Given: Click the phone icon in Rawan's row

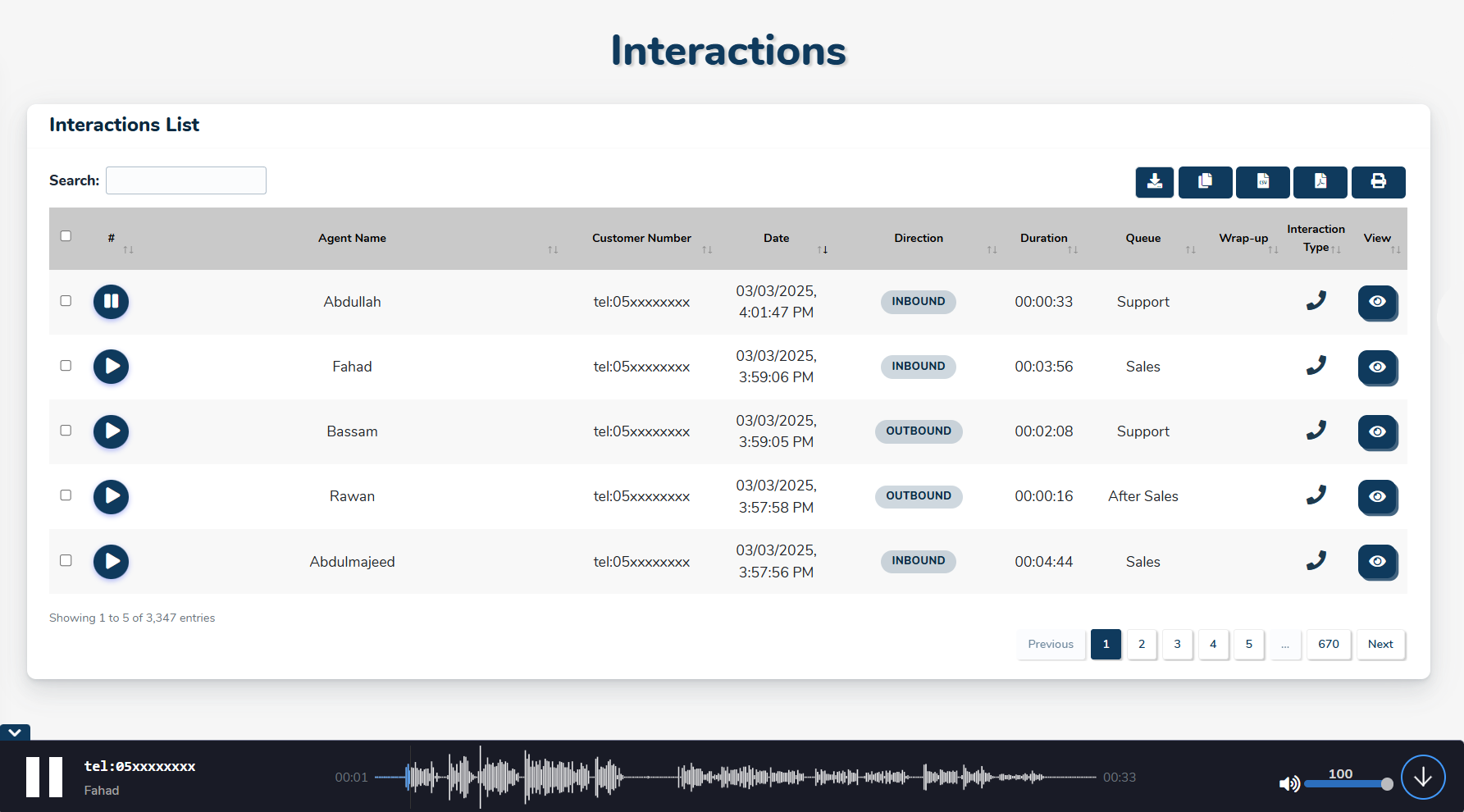Looking at the screenshot, I should pyautogui.click(x=1316, y=495).
